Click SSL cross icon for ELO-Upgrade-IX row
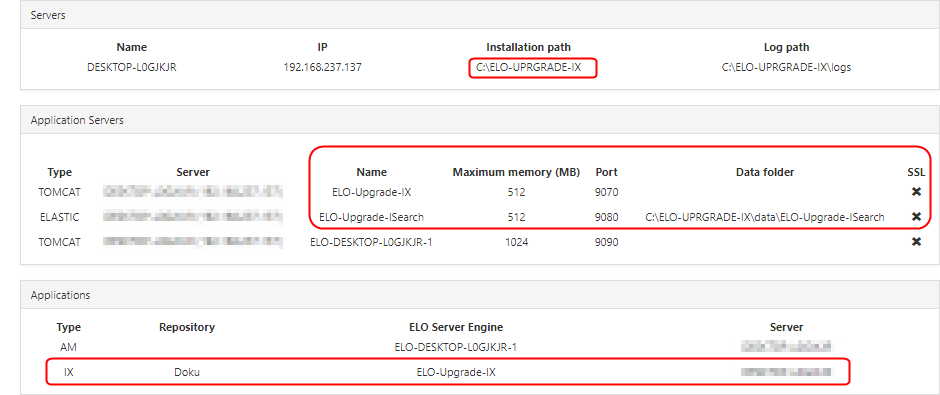 [916, 192]
